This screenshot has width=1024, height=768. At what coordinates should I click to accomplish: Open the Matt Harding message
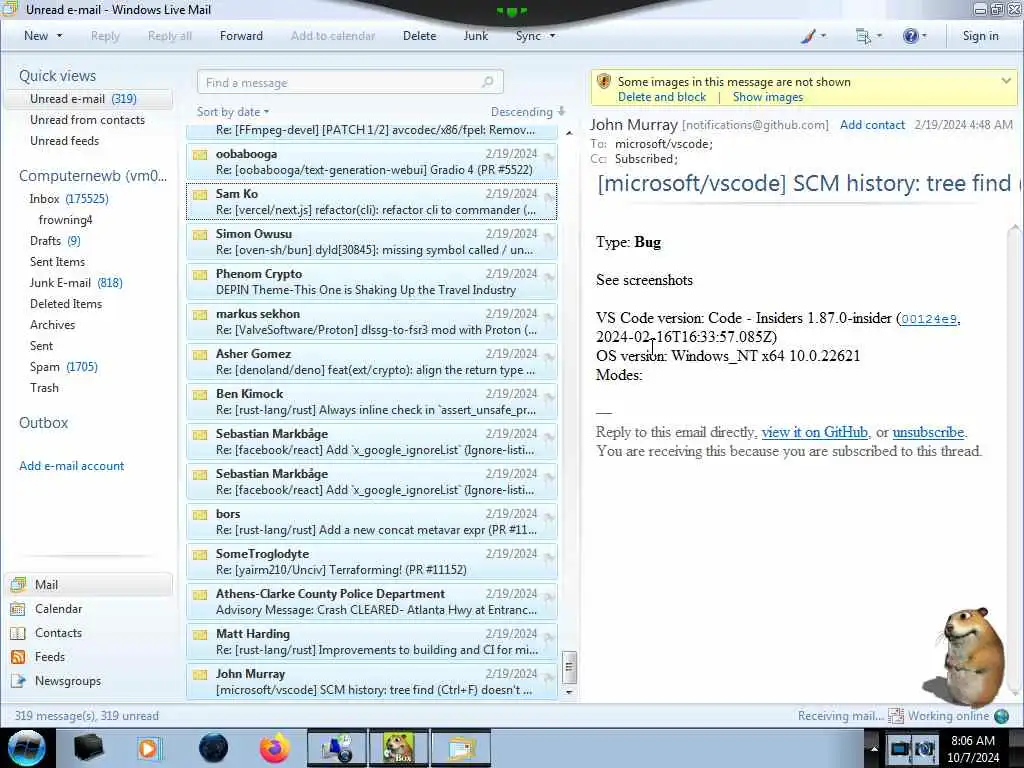[x=372, y=641]
